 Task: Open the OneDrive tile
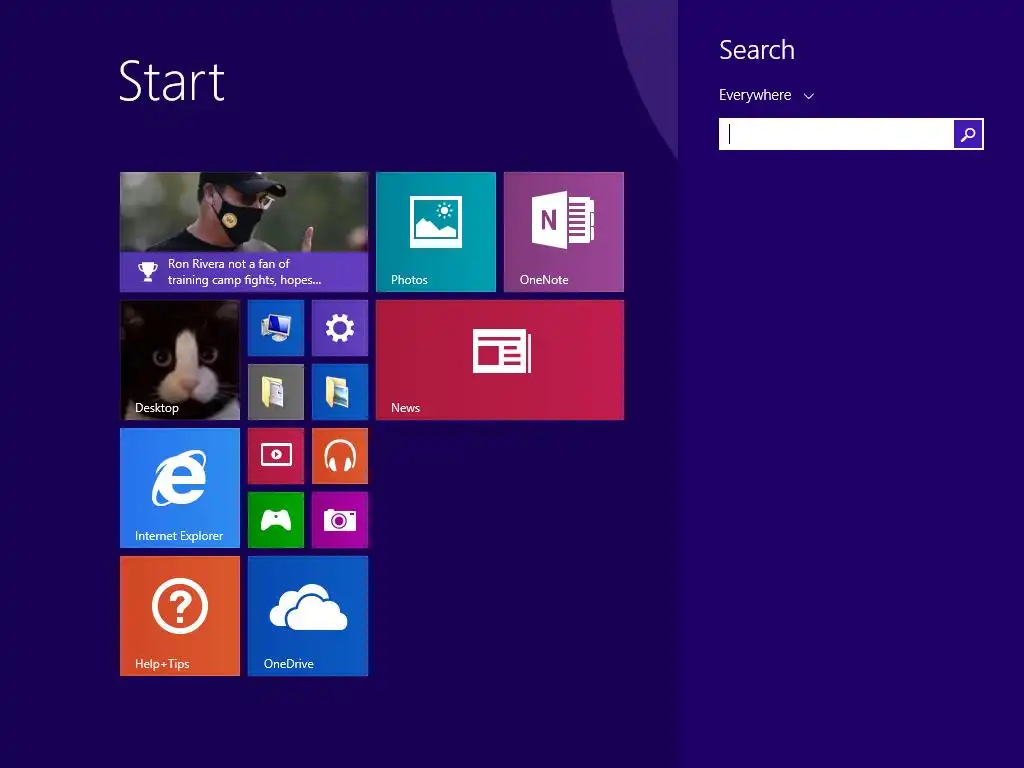click(x=308, y=616)
